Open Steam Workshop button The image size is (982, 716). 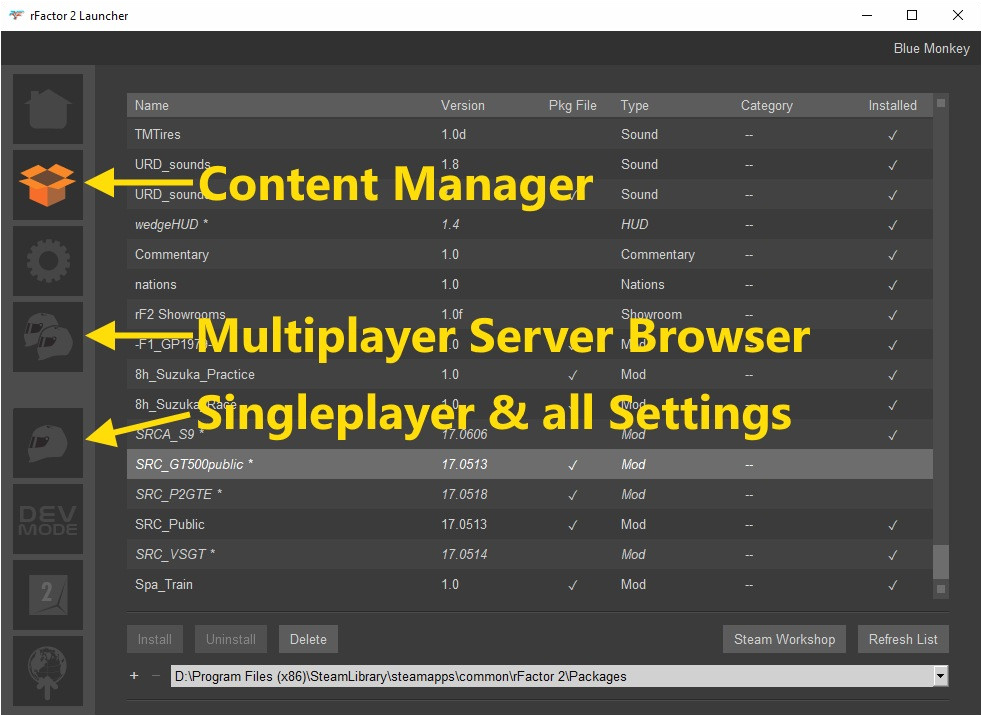tap(784, 639)
